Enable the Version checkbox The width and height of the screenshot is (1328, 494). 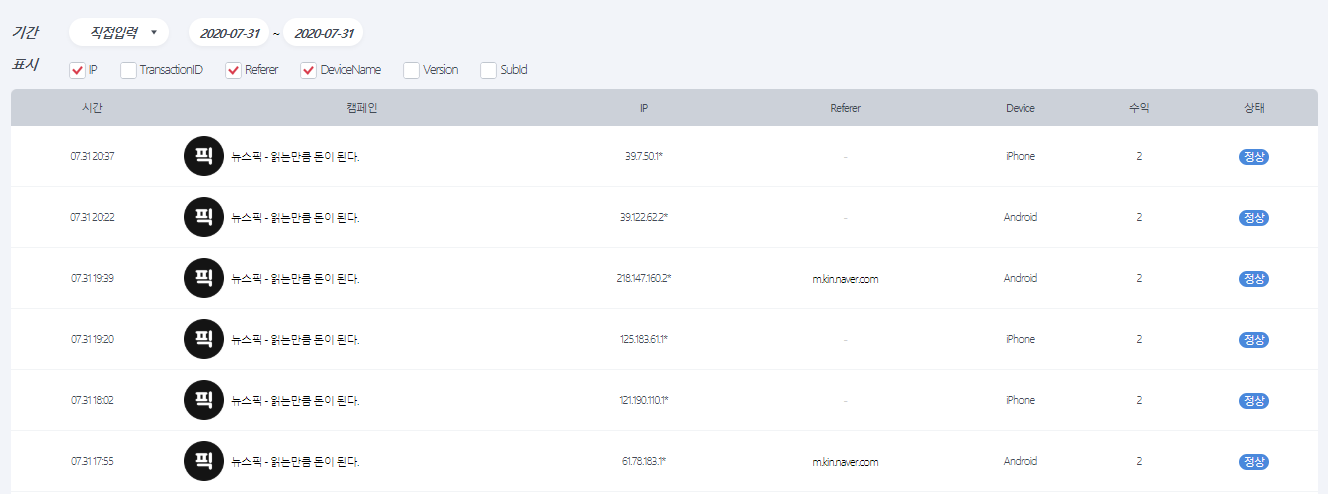(411, 70)
